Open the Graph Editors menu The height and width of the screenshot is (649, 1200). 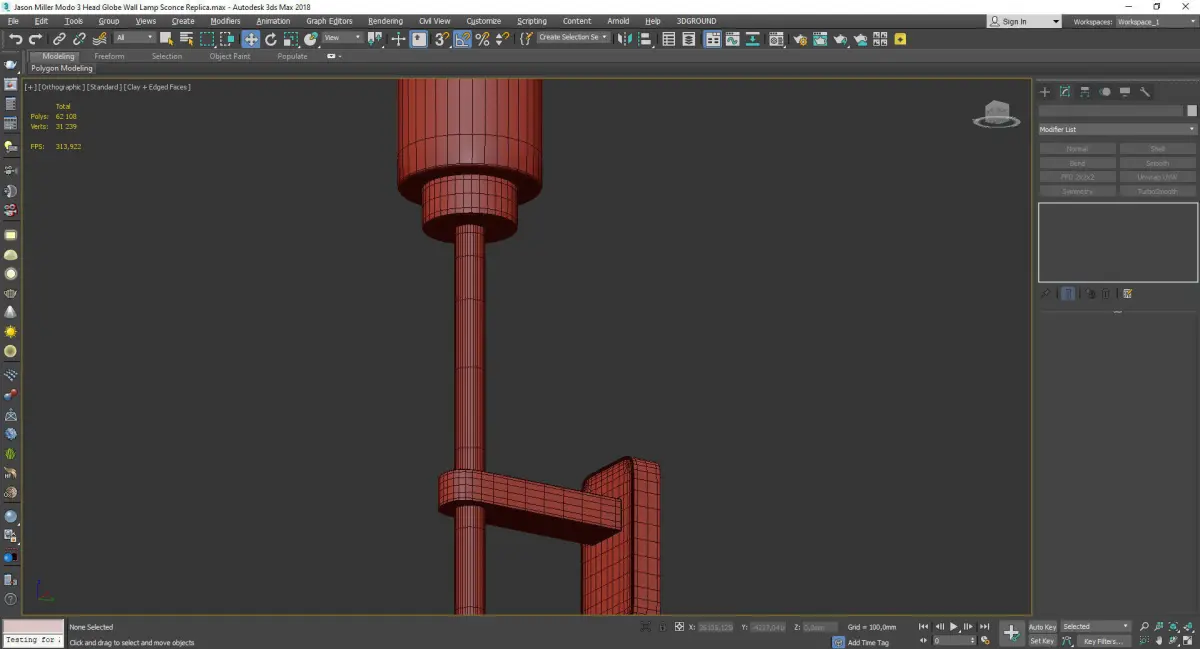[329, 21]
